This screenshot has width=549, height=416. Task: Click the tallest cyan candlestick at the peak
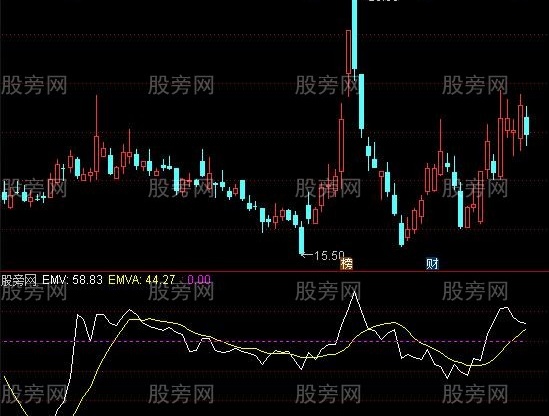[355, 35]
